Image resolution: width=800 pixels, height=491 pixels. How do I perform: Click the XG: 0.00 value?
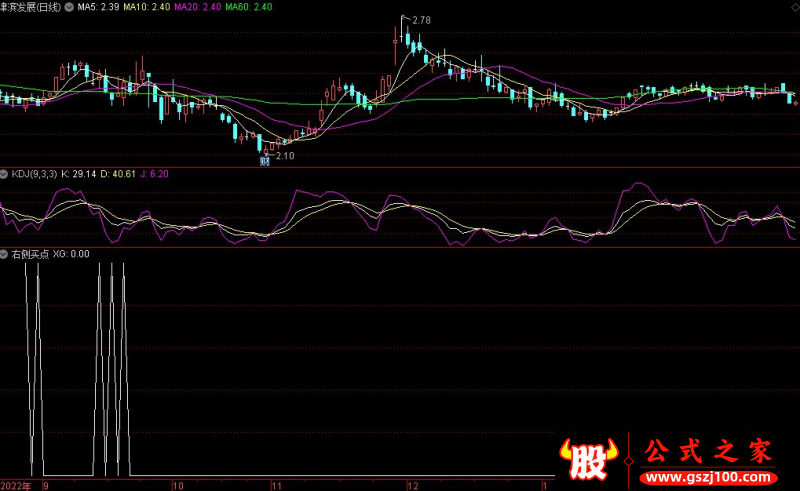click(71, 254)
